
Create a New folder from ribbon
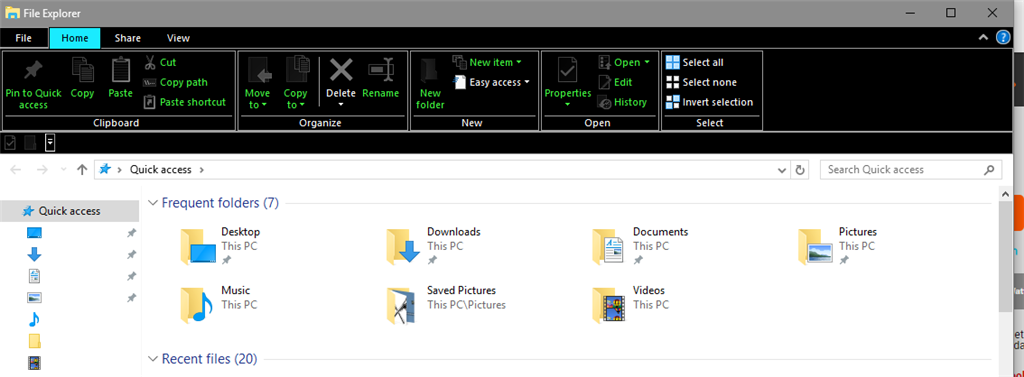point(430,83)
